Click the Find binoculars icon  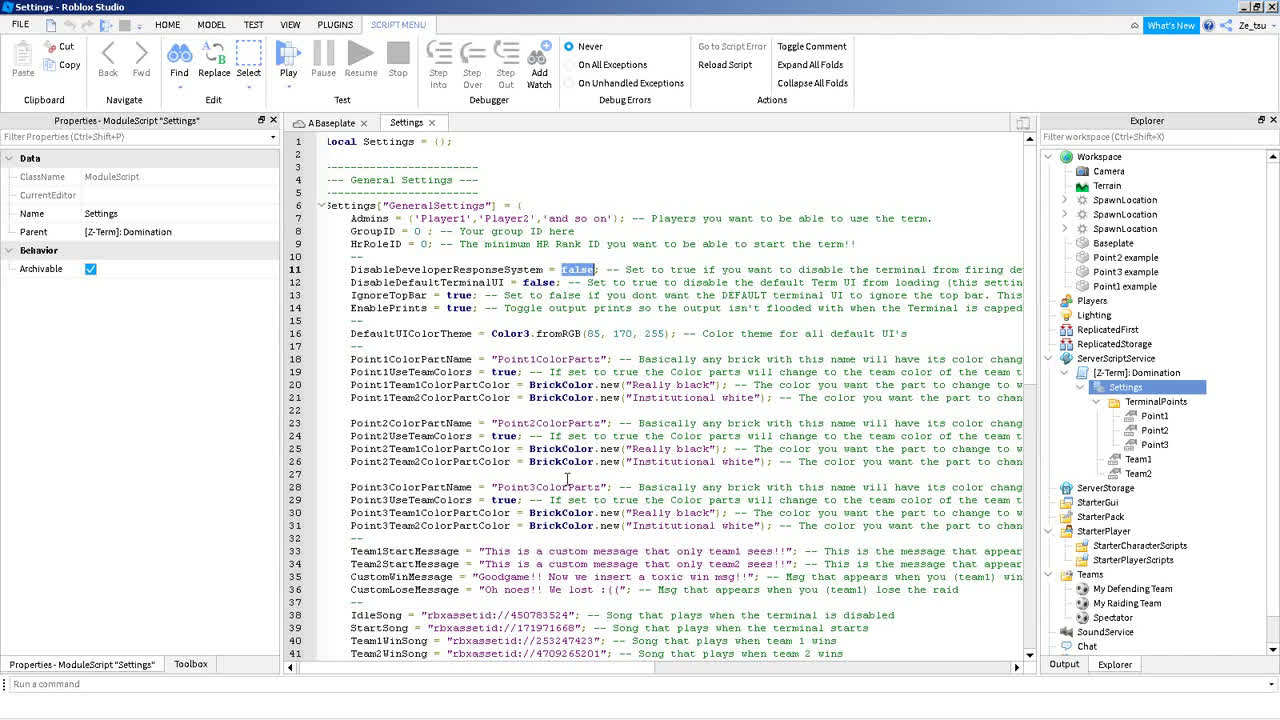tap(179, 54)
